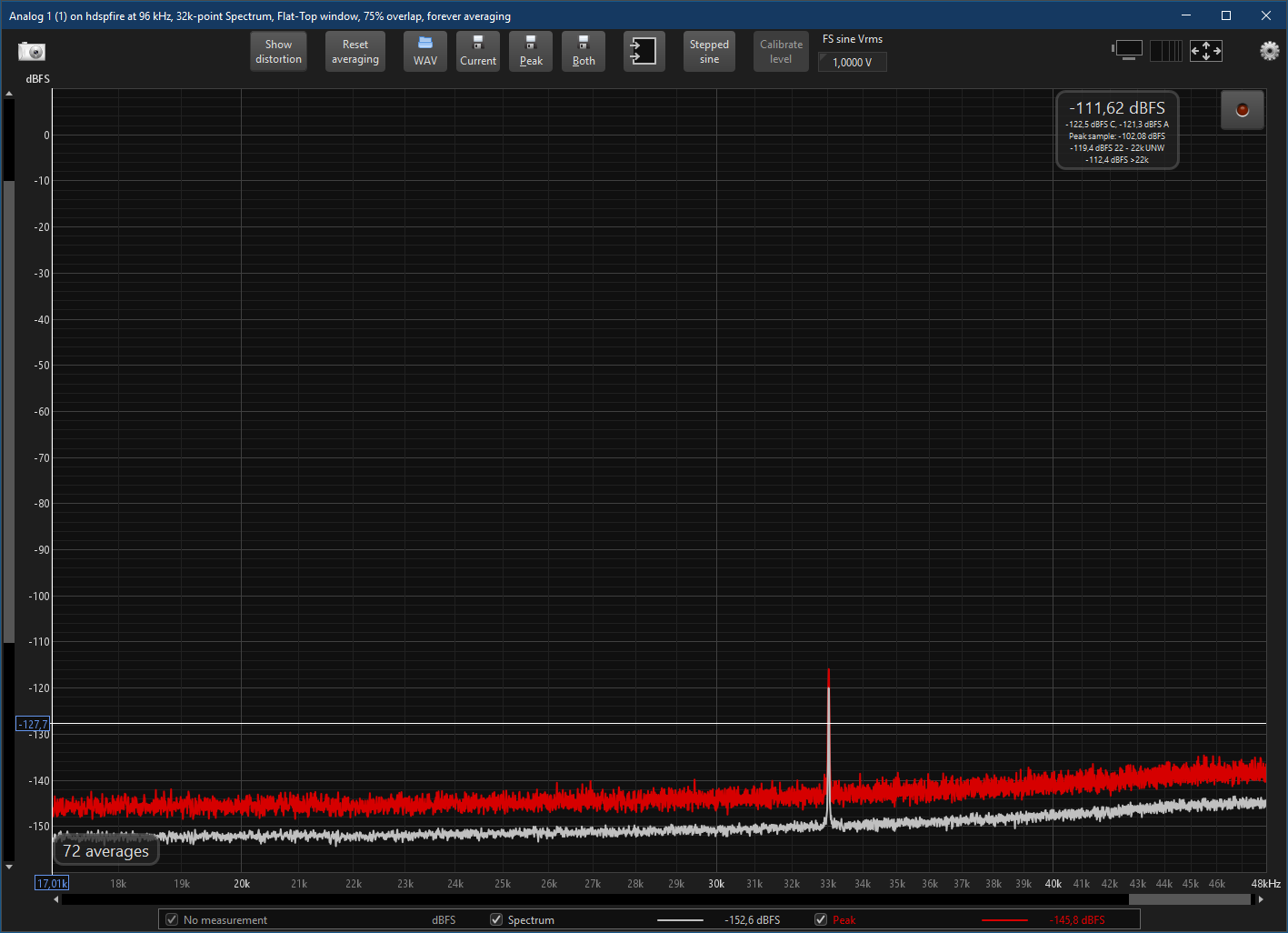Image resolution: width=1288 pixels, height=933 pixels.
Task: Toggle the Peak trace checkbox
Action: (821, 919)
